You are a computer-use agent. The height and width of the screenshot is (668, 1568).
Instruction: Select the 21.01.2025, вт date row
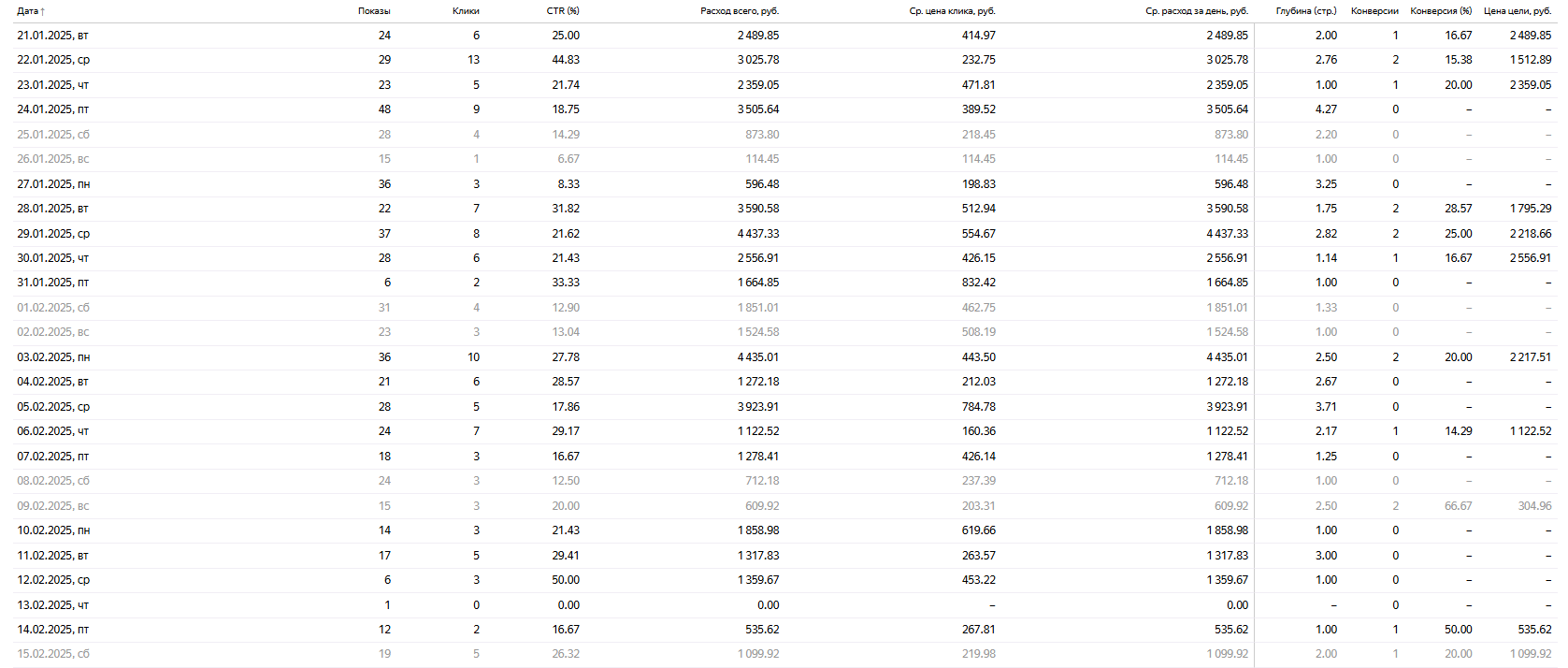point(52,36)
